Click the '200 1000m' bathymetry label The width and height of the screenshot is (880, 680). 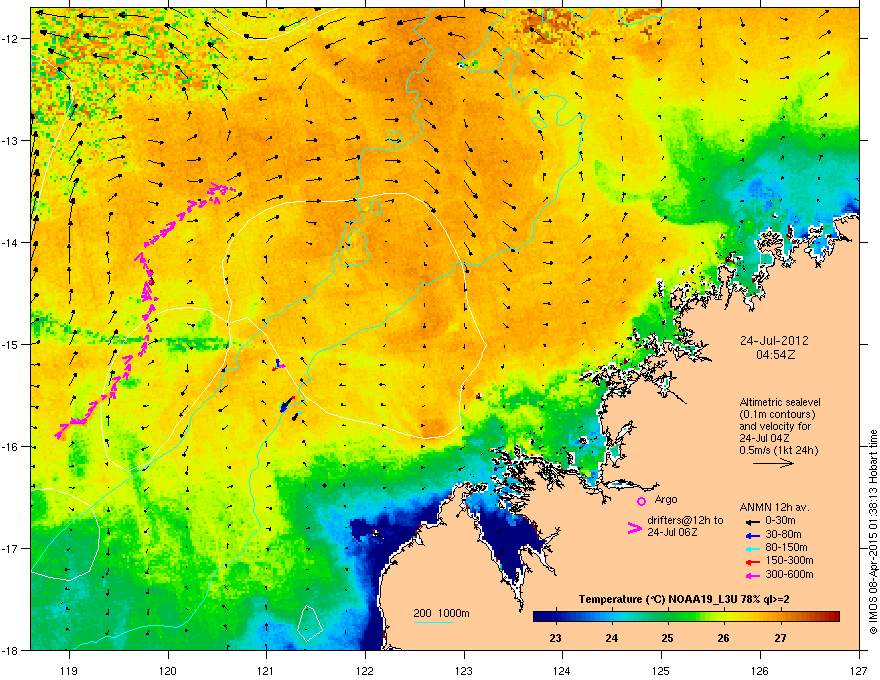[441, 613]
